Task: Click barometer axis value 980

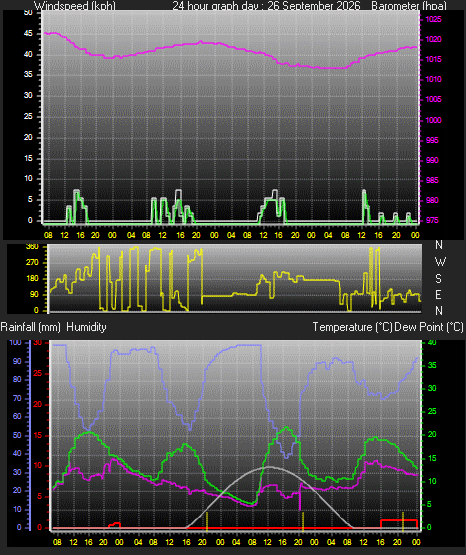Action: (x=432, y=200)
